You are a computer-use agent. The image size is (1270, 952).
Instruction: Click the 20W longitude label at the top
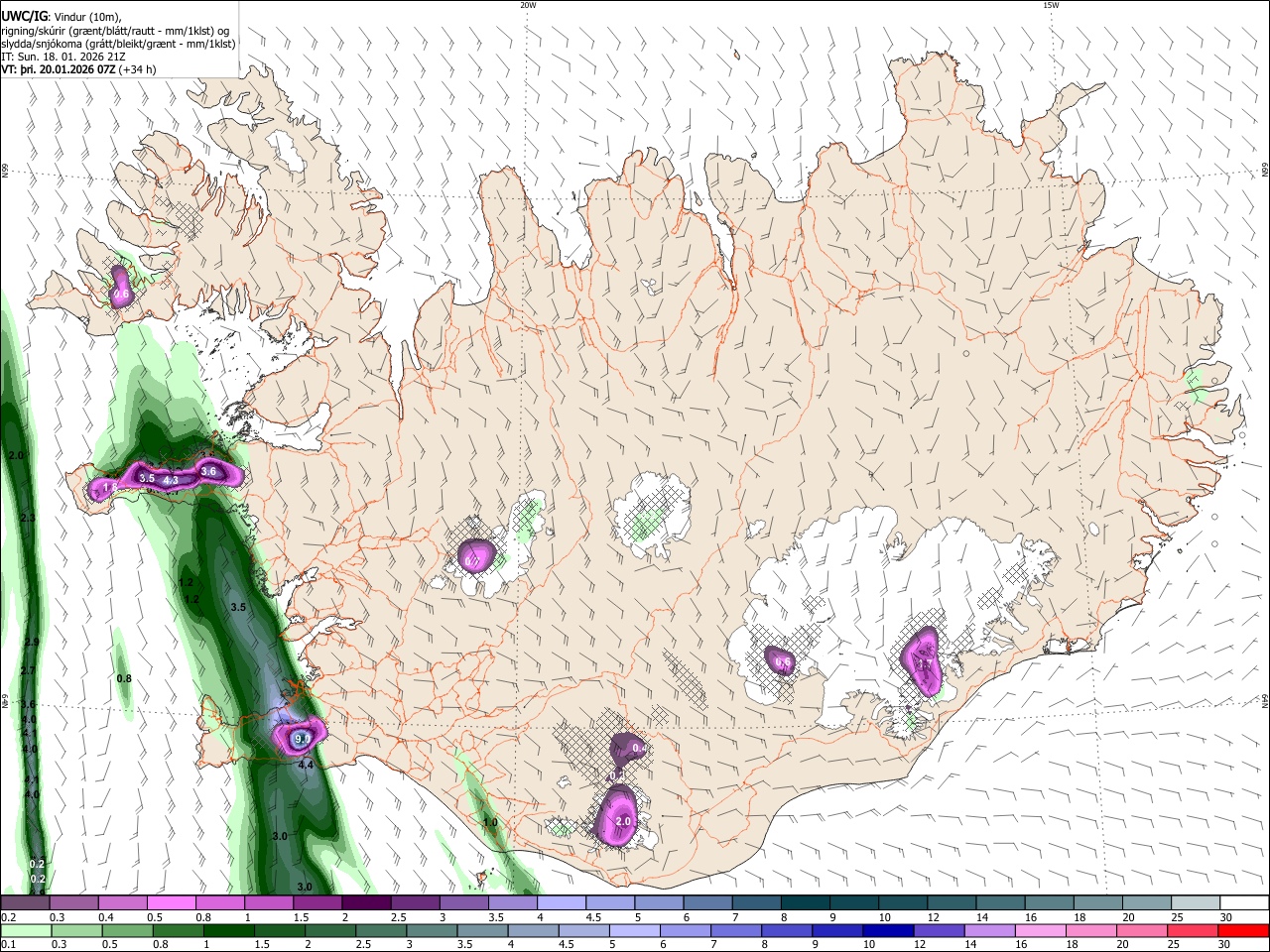(528, 5)
